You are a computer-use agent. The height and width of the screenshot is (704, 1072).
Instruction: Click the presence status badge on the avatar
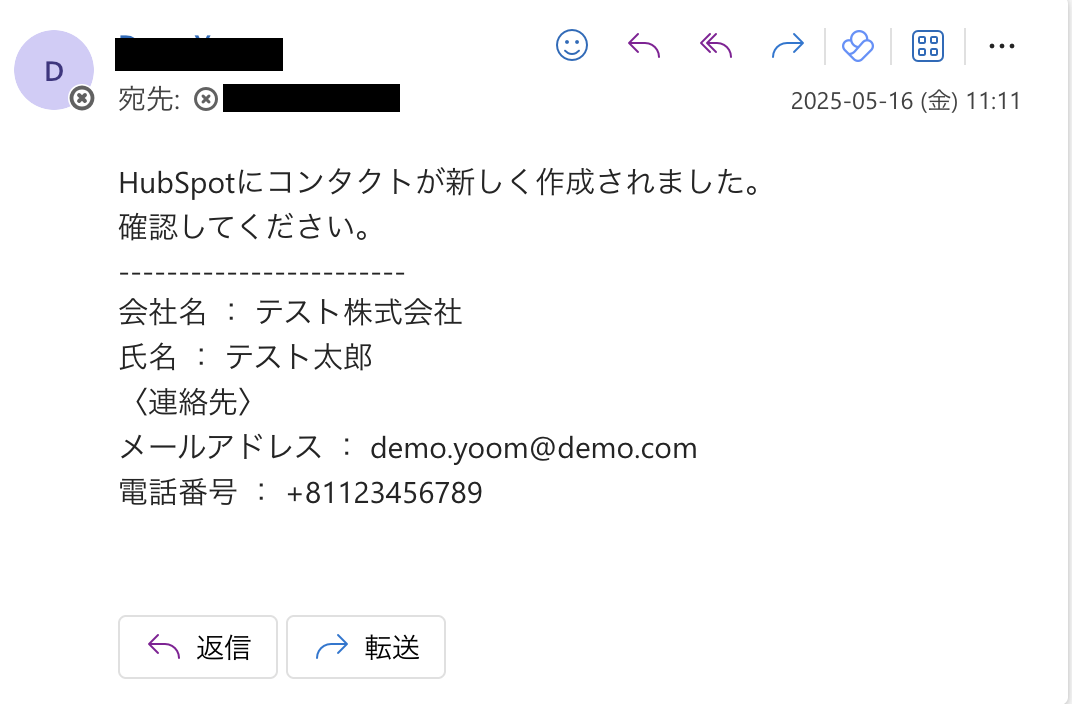pyautogui.click(x=82, y=98)
